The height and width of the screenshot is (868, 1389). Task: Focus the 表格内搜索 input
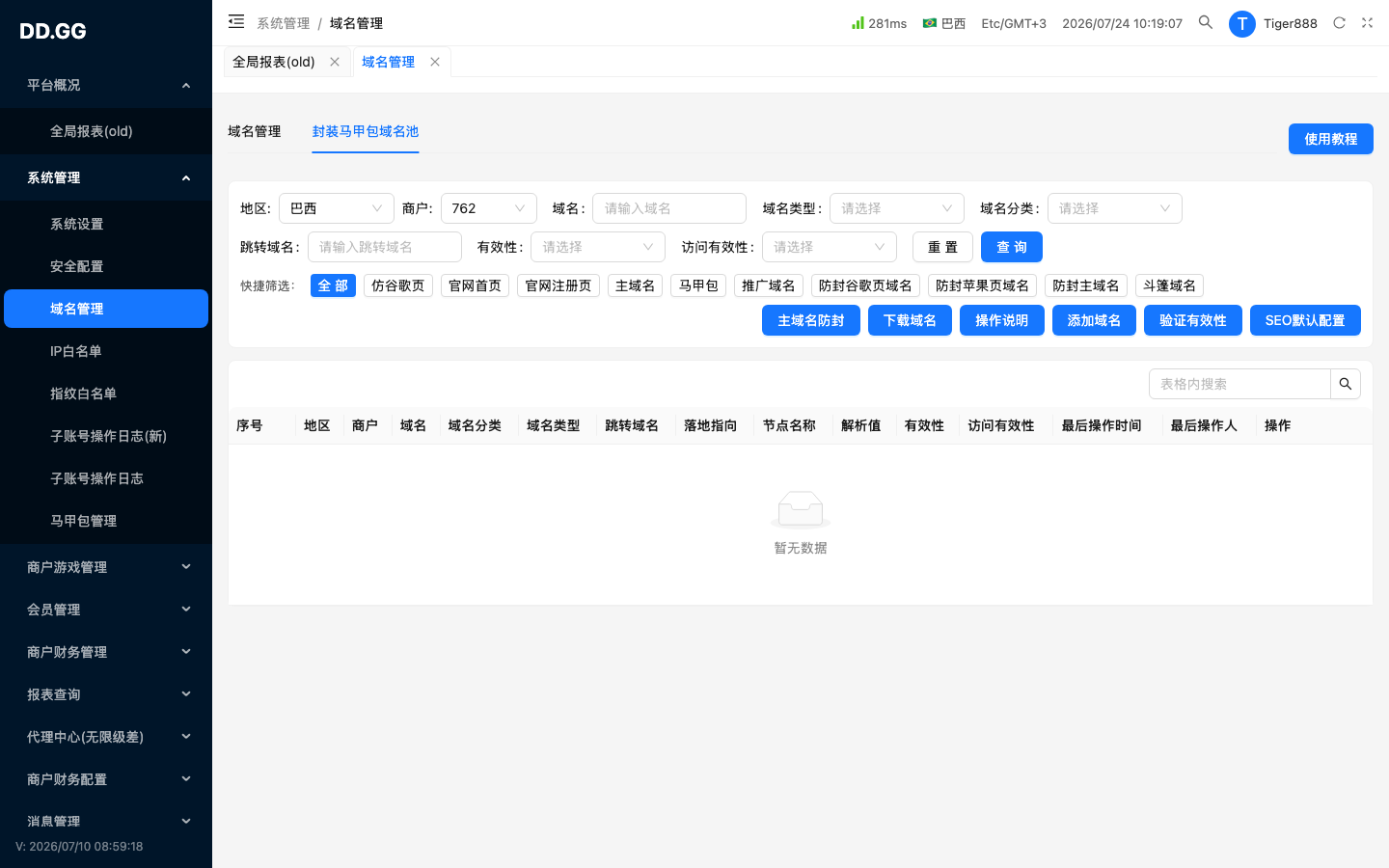coord(1239,384)
